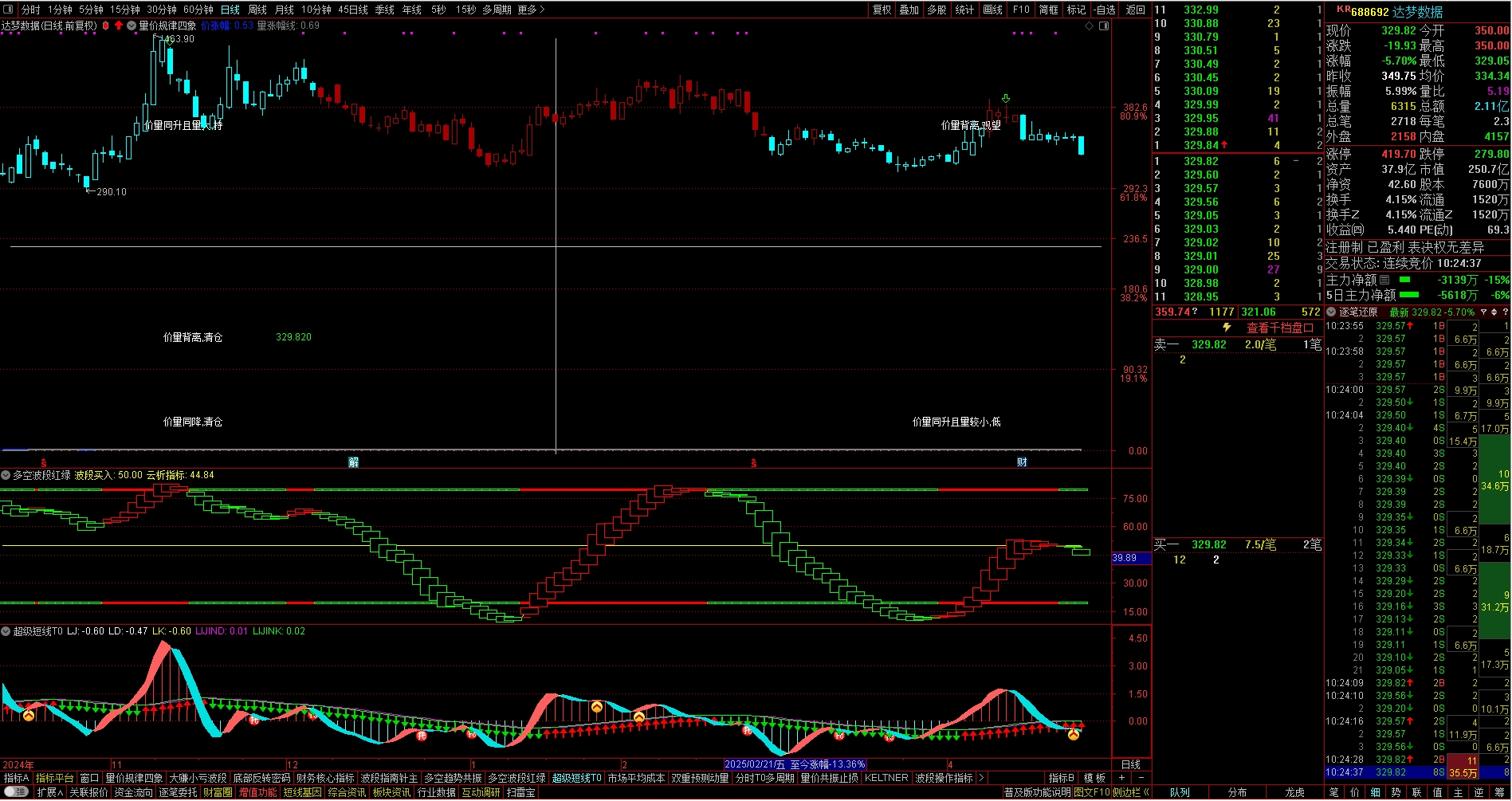Screen dimensions: 1512x801
Task: Open the 超级短线T0 indicator dropdown circle
Action: coord(6,631)
